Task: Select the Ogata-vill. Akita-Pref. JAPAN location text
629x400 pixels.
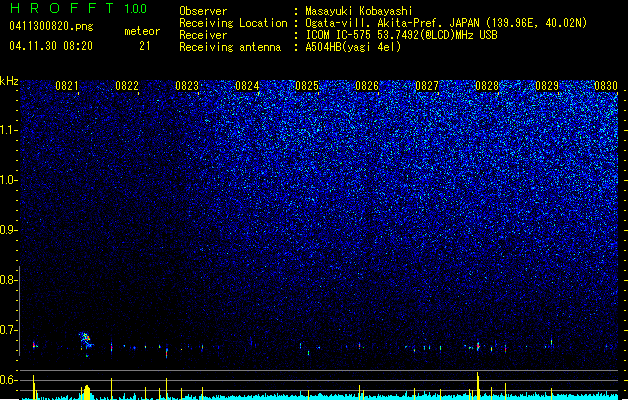Action: (446, 23)
